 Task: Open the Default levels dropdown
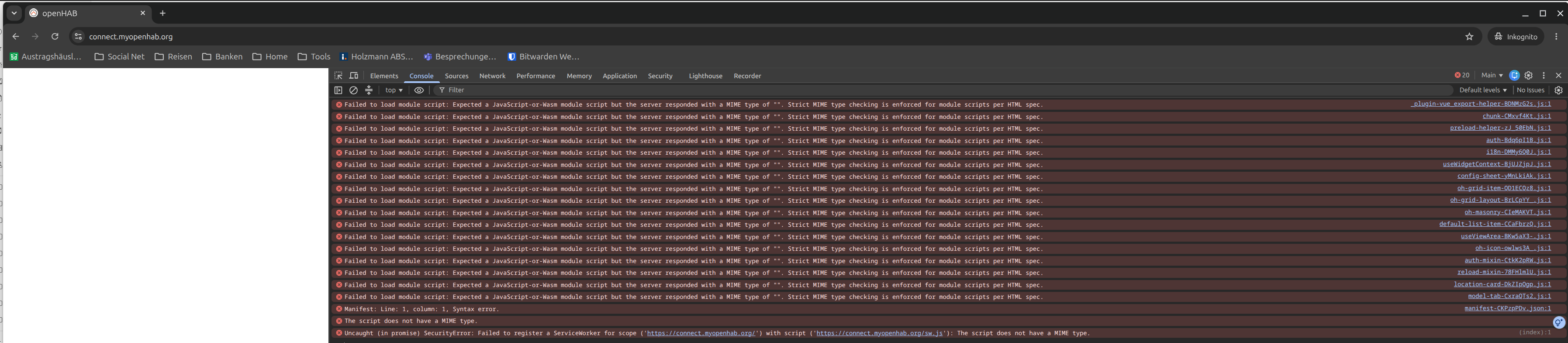[x=1483, y=90]
